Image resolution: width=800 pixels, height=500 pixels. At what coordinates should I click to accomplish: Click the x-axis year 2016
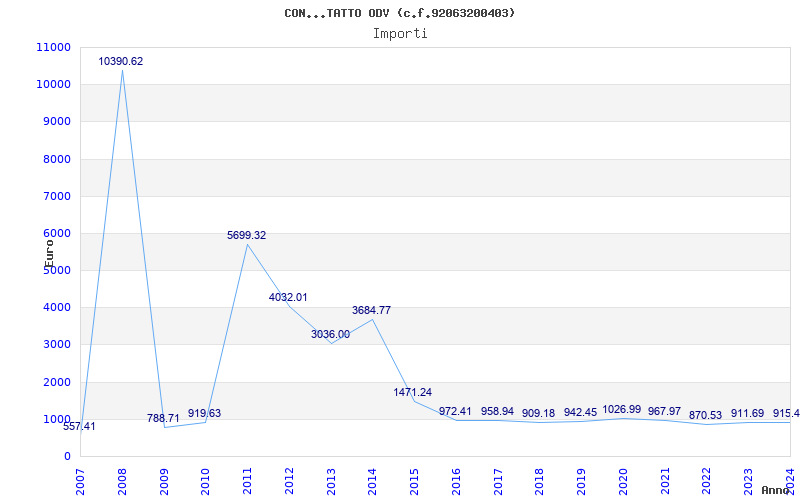[x=456, y=482]
